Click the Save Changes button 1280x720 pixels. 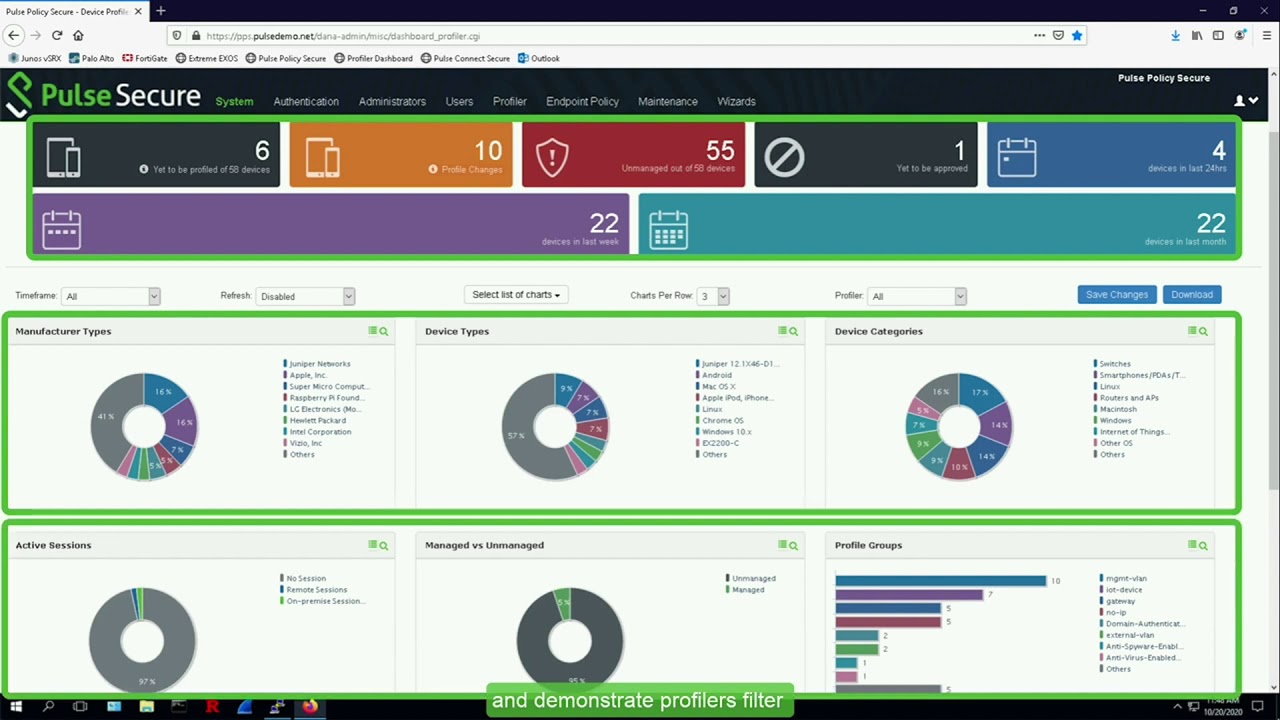(1117, 295)
